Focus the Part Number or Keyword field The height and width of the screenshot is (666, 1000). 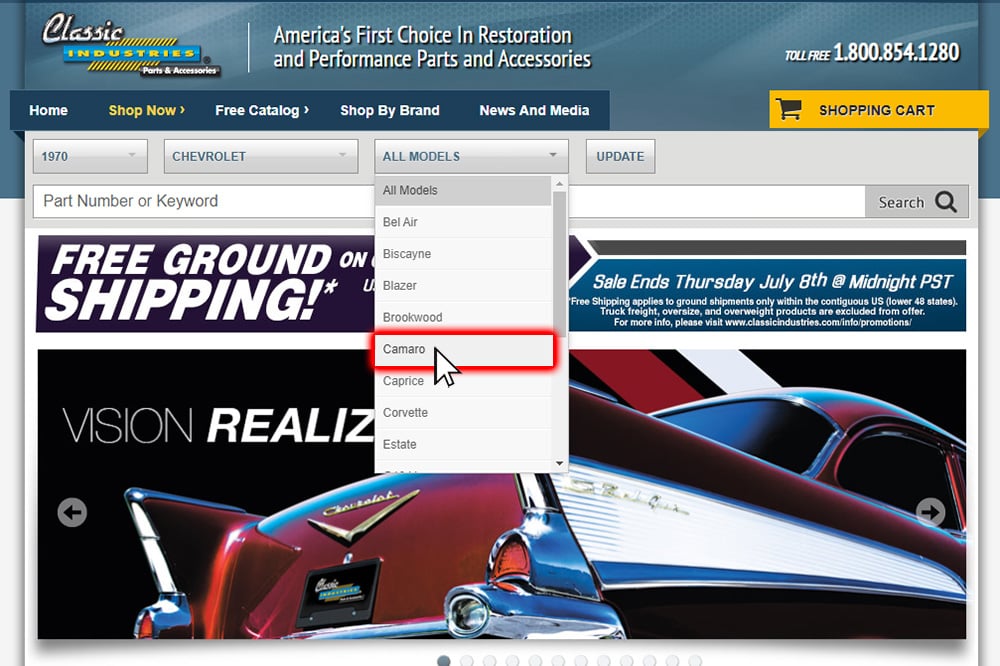pos(449,202)
